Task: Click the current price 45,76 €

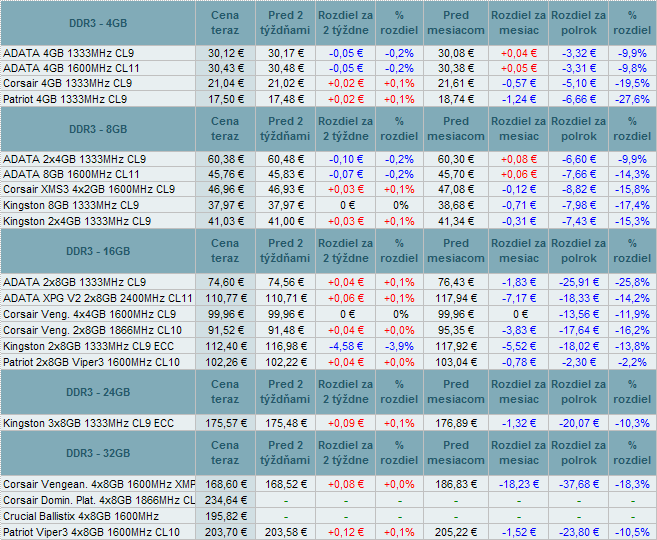Action: click(x=226, y=174)
